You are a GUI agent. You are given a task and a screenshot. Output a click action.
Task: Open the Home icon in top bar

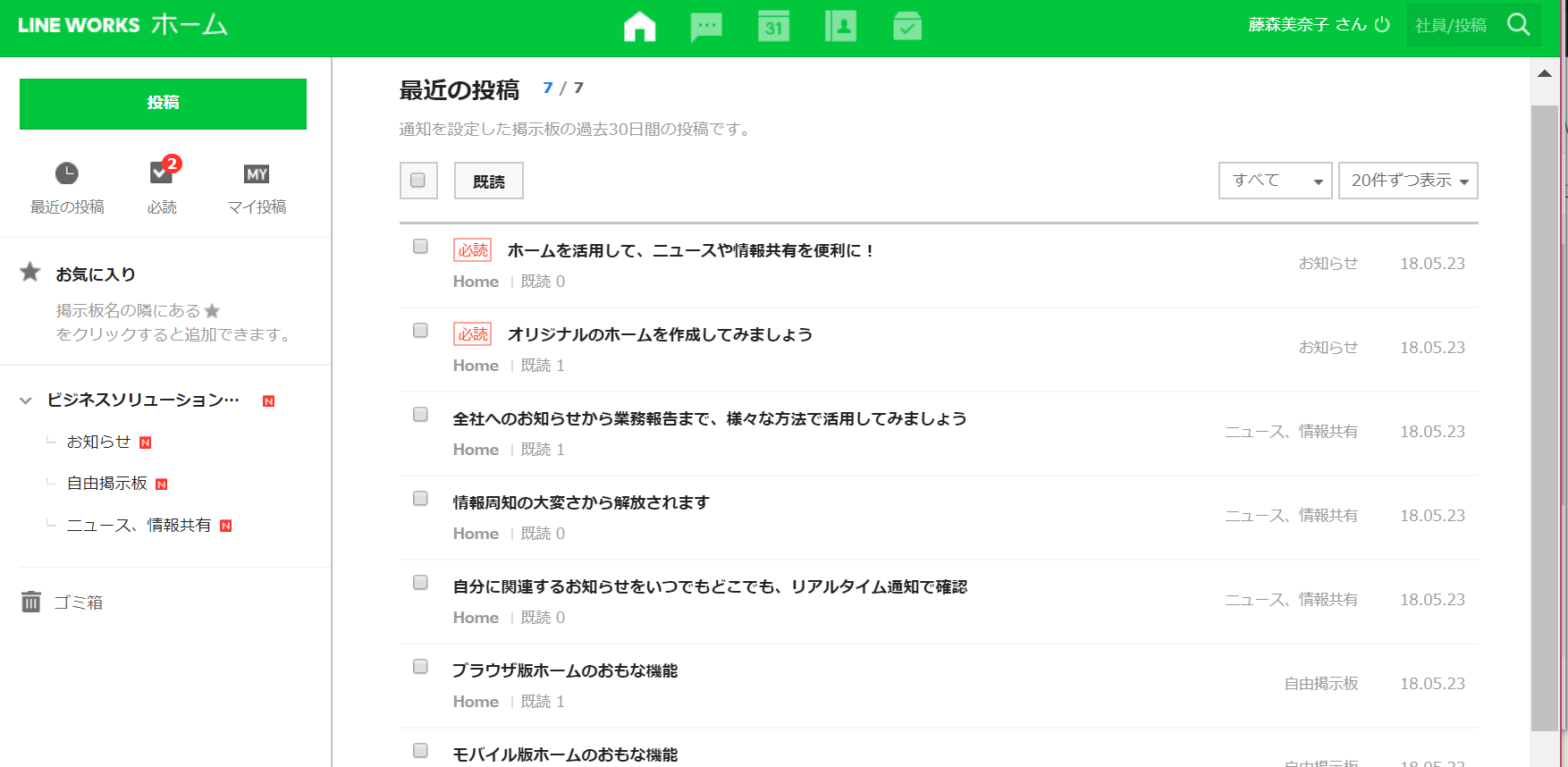[x=639, y=27]
